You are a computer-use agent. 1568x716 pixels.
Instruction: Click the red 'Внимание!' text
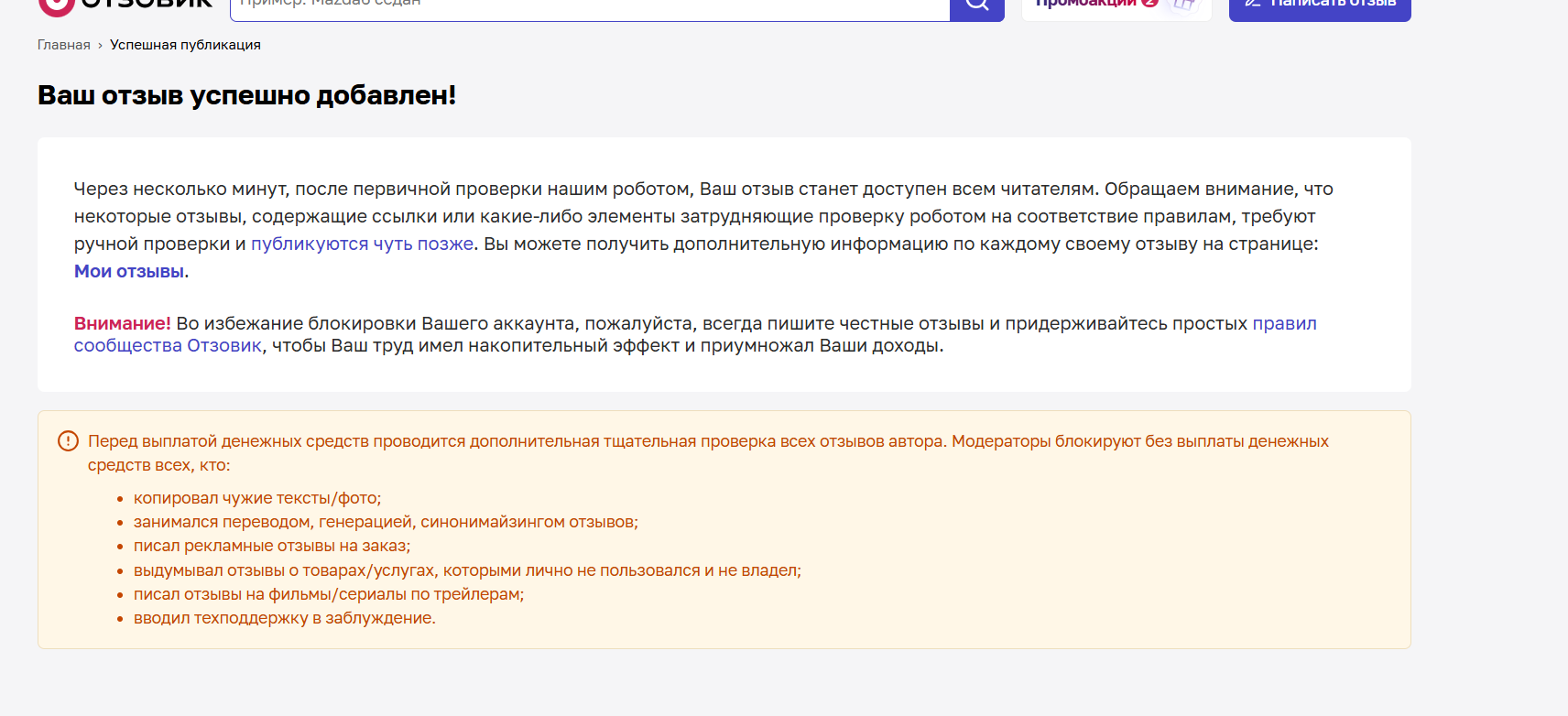pos(123,323)
